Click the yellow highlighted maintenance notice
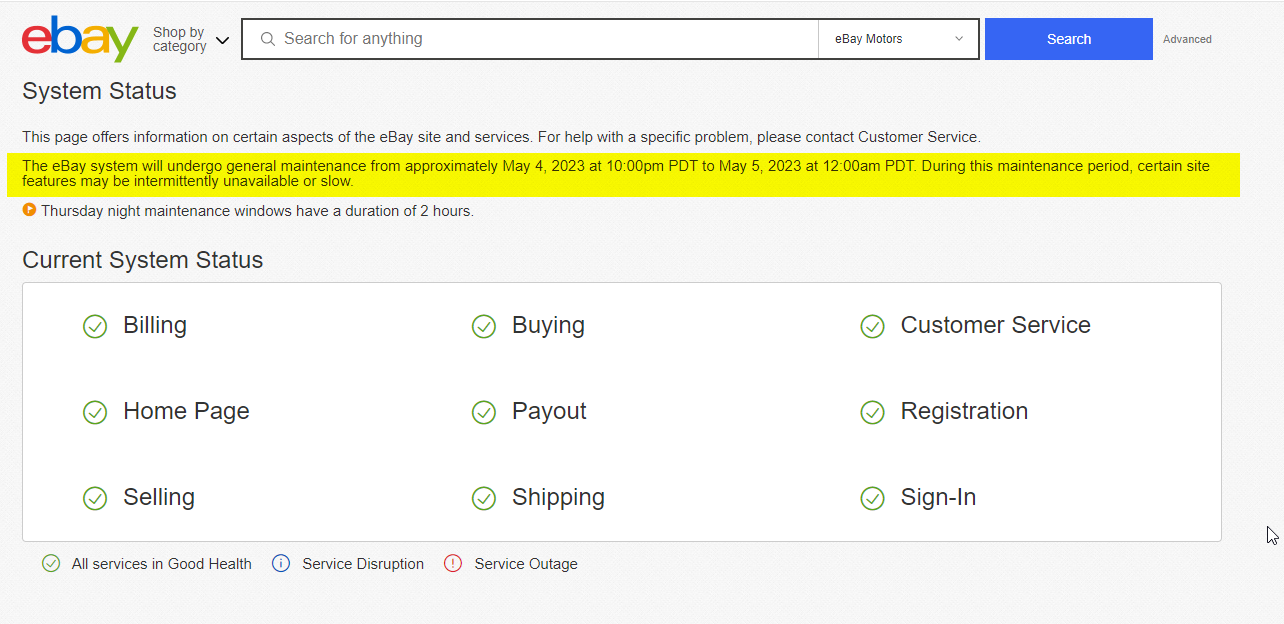This screenshot has height=624, width=1284. [x=623, y=174]
